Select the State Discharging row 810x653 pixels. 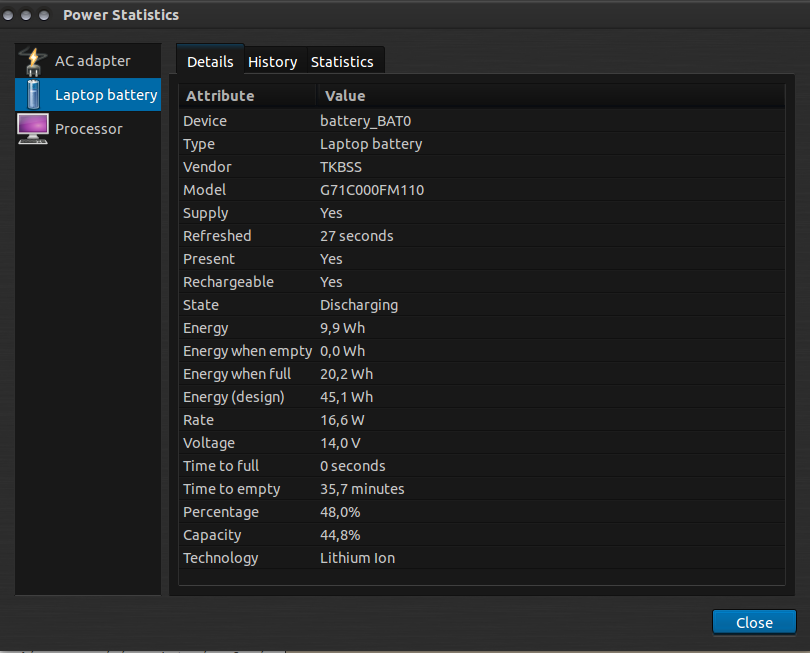pos(482,304)
